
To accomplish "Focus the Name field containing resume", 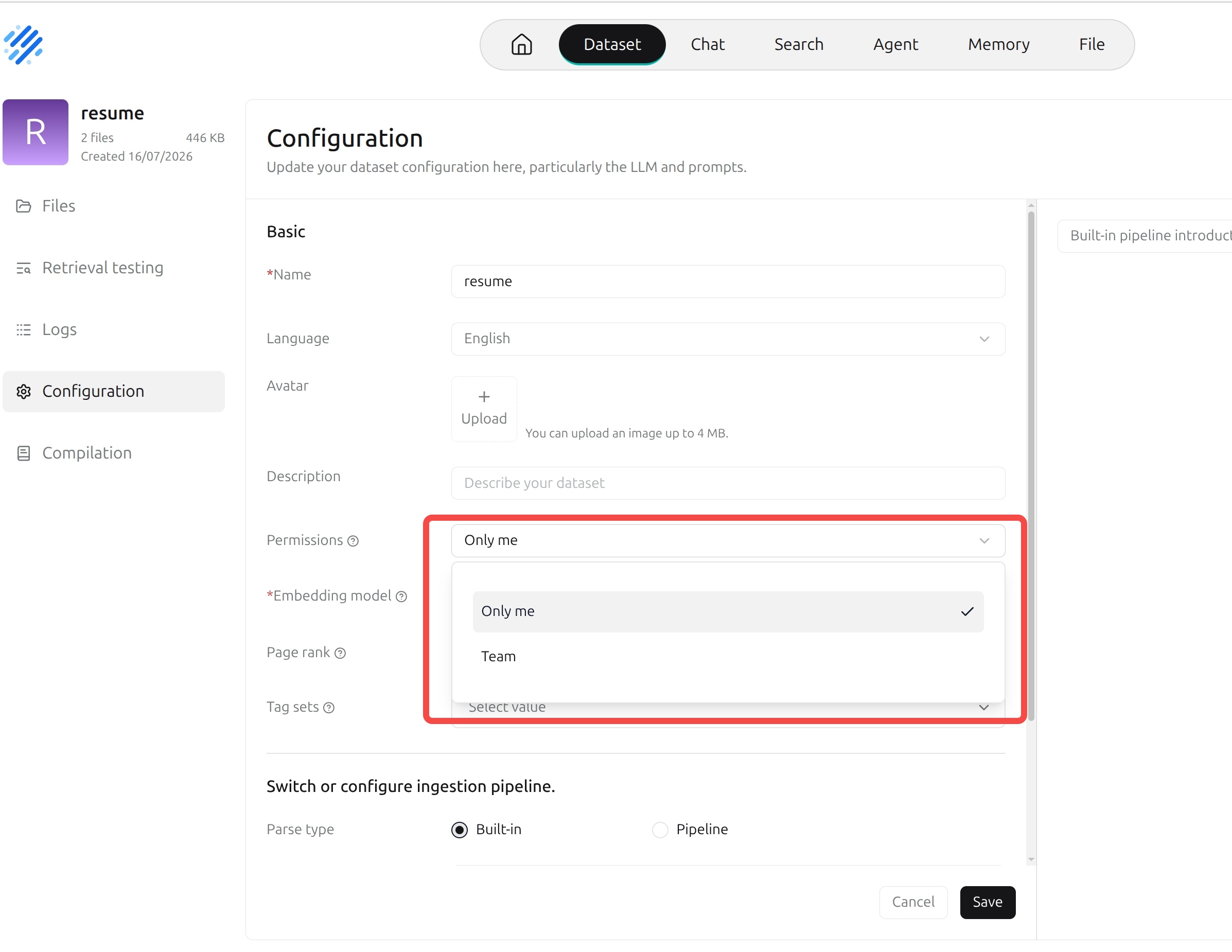I will (x=728, y=281).
